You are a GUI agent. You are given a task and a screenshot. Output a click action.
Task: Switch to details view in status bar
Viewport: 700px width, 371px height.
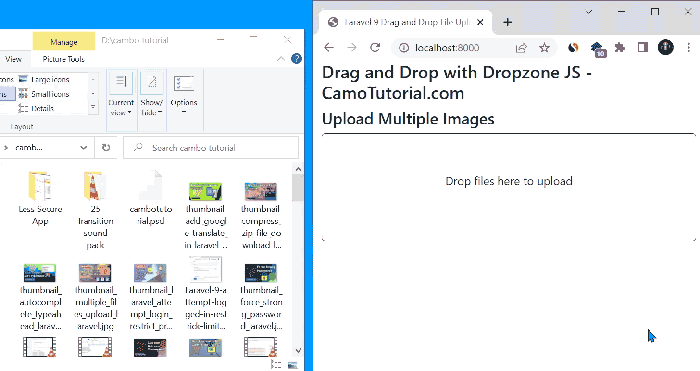point(276,365)
